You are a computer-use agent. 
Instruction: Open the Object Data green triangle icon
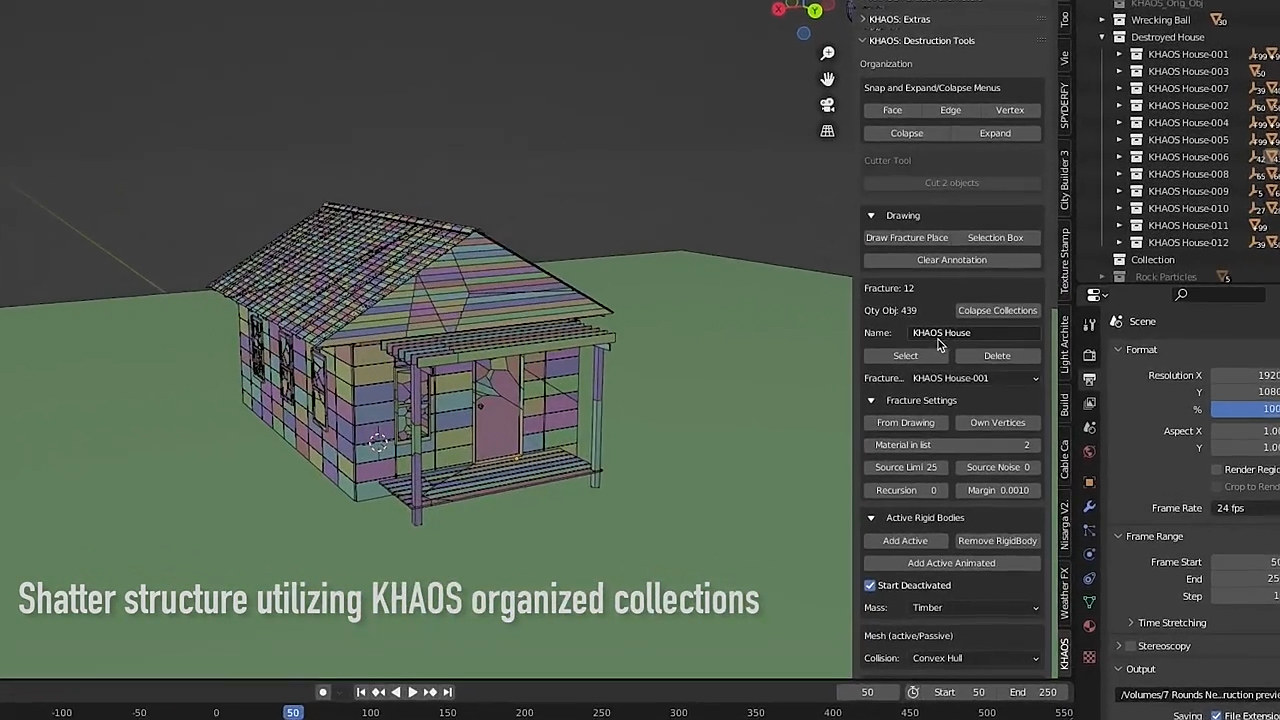coord(1089,602)
